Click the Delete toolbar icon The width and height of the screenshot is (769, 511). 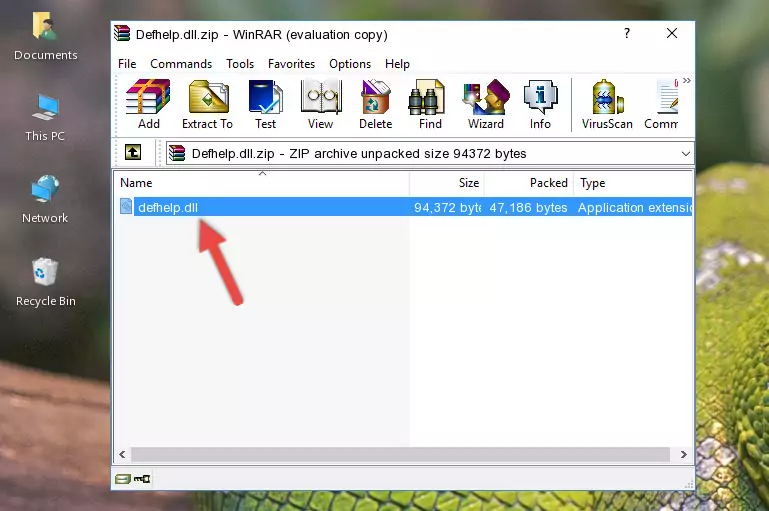[x=376, y=104]
